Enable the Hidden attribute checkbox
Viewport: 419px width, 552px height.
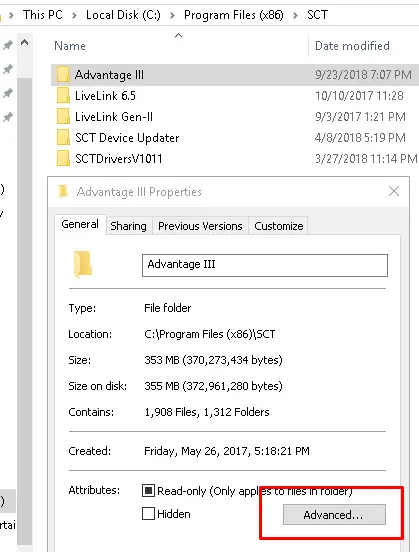[148, 514]
